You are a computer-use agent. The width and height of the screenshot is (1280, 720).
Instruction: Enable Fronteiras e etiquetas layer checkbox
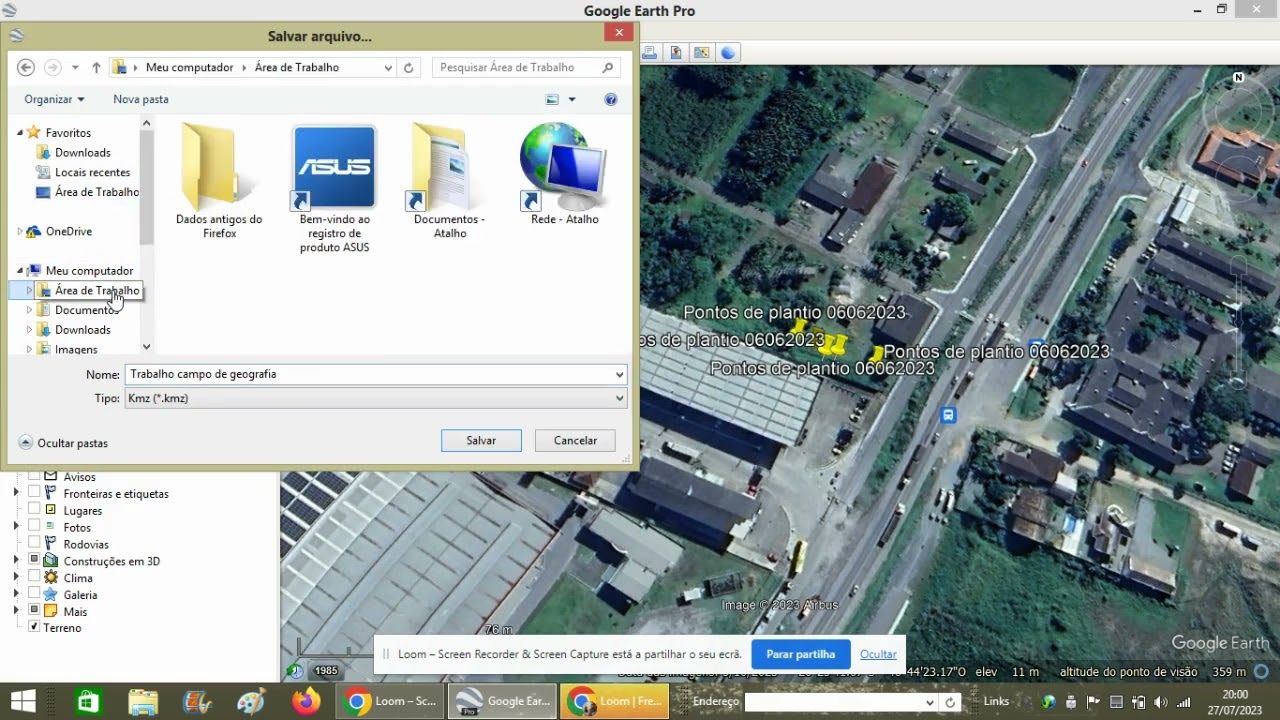click(x=34, y=493)
